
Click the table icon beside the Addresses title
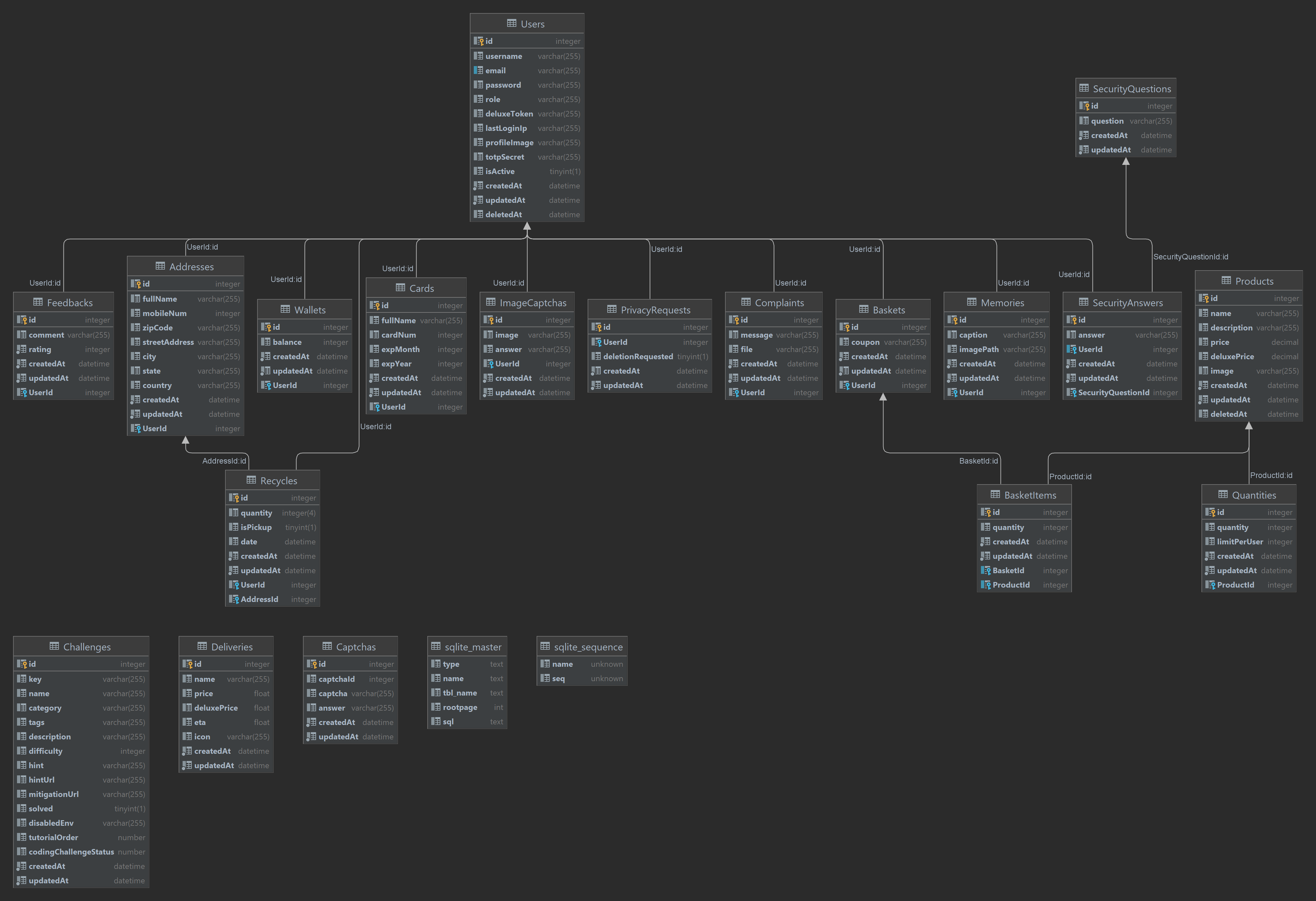pyautogui.click(x=160, y=266)
